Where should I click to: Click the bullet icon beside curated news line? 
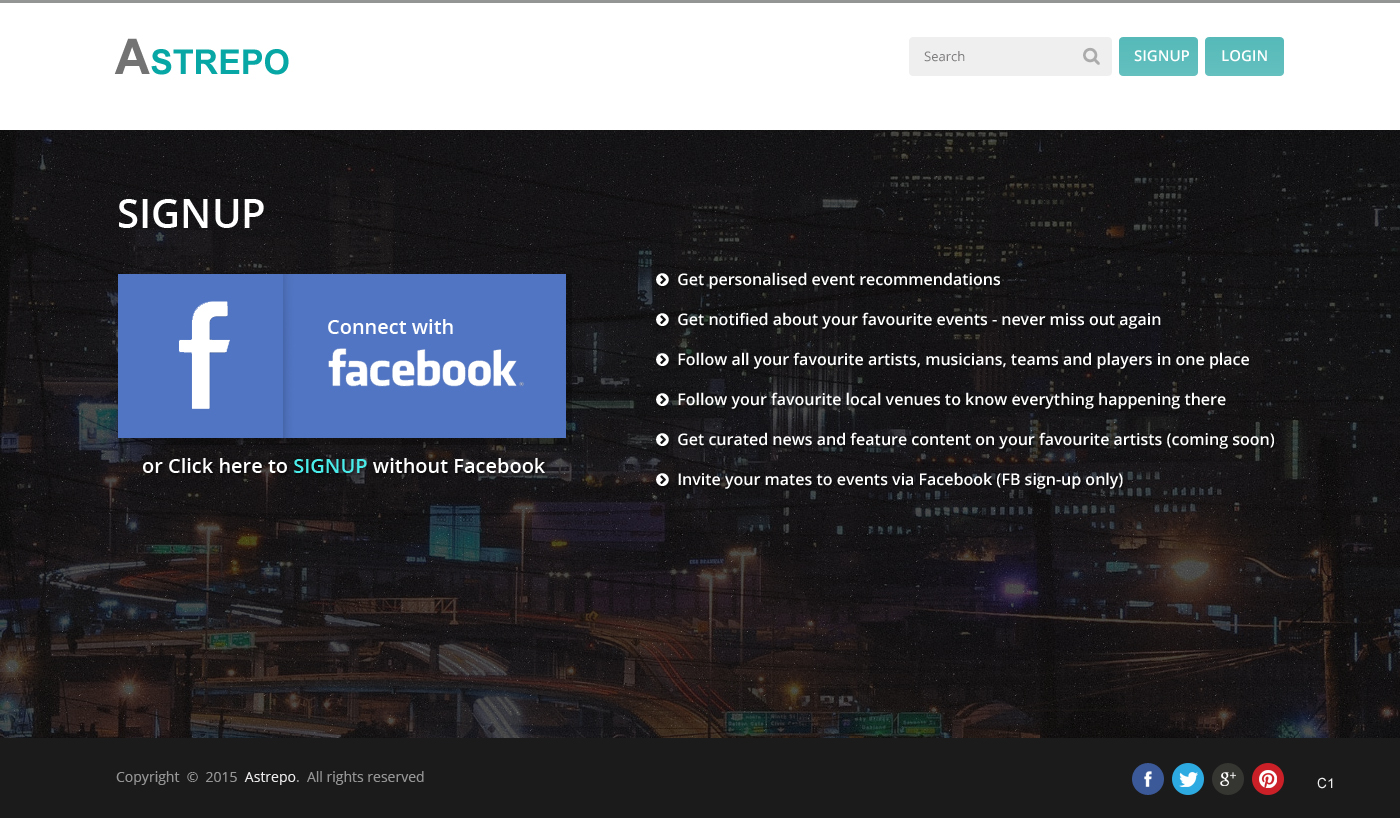click(x=662, y=440)
